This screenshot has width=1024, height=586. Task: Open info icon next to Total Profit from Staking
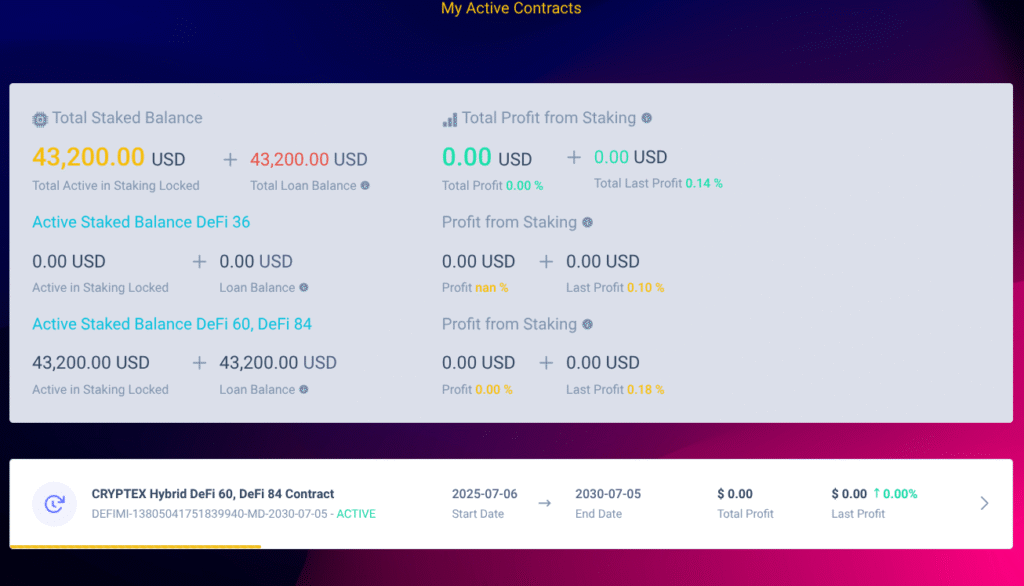[x=647, y=118]
